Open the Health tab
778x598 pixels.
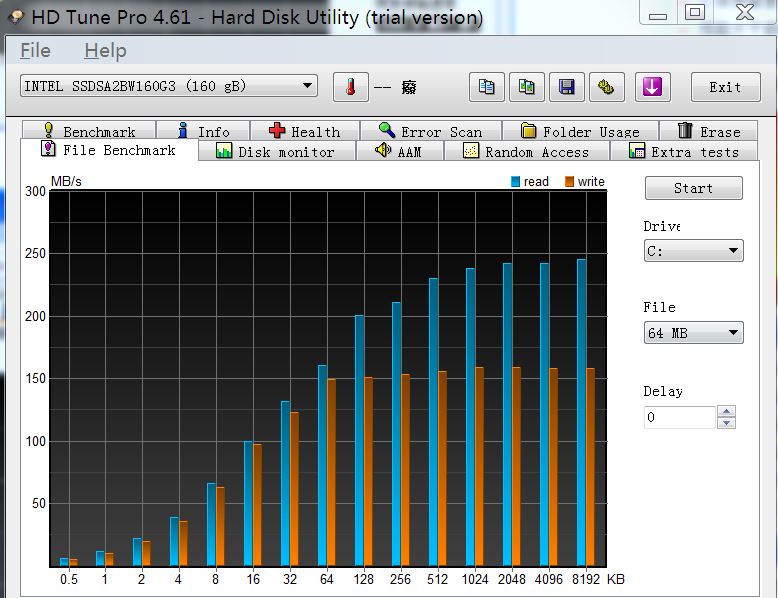pos(305,131)
